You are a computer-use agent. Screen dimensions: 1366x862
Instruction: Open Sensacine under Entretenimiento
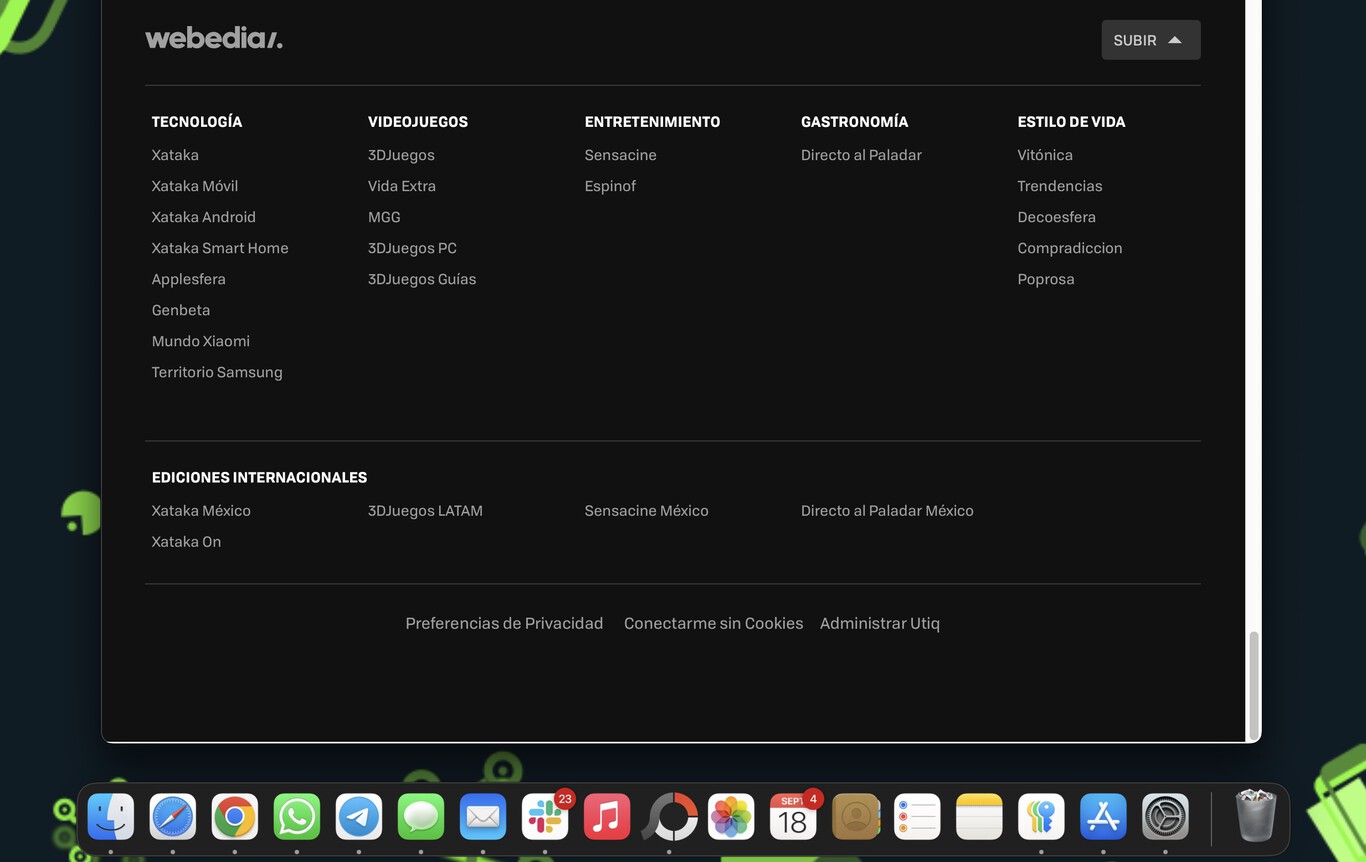tap(621, 155)
